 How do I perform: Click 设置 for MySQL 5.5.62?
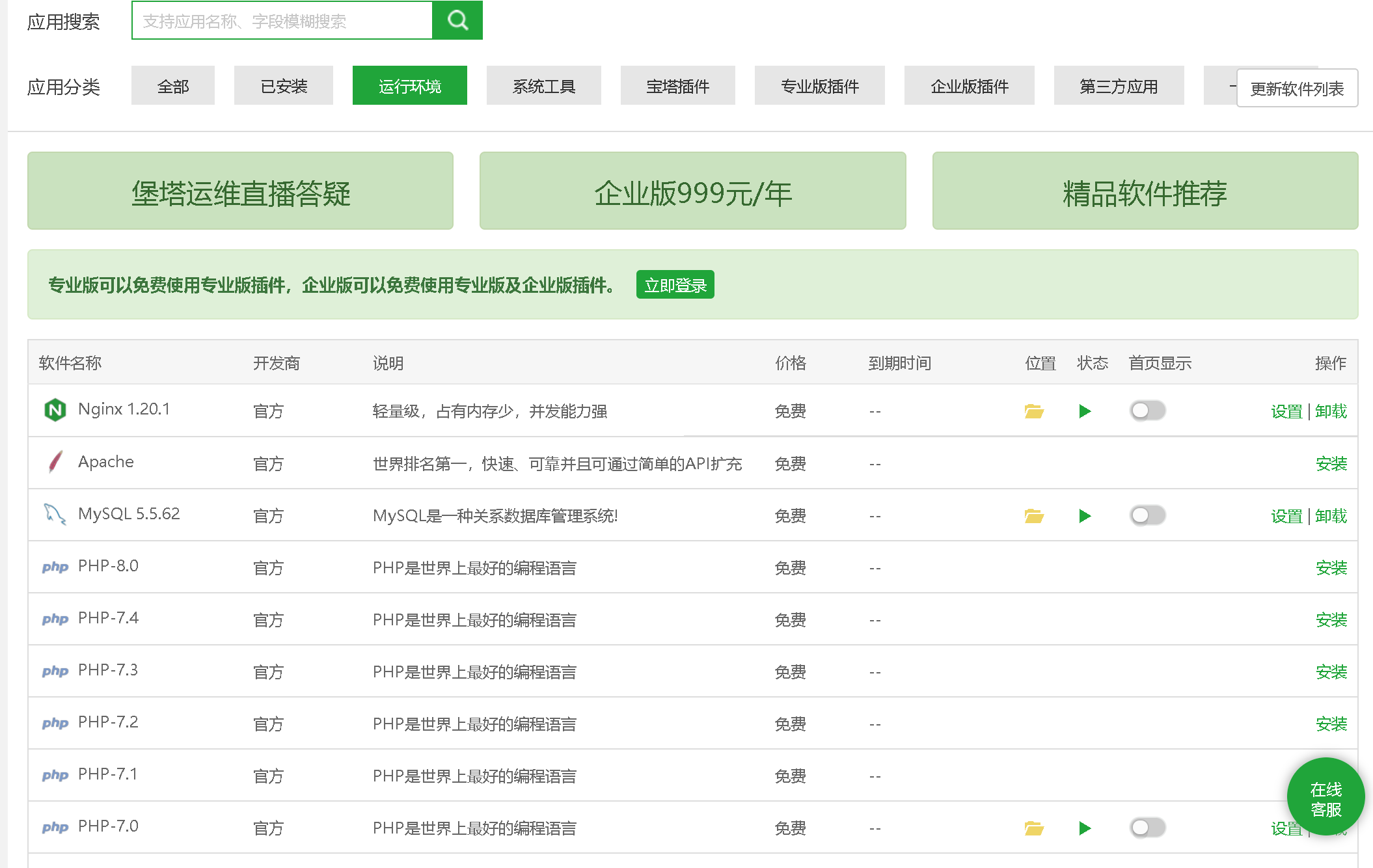pyautogui.click(x=1286, y=516)
